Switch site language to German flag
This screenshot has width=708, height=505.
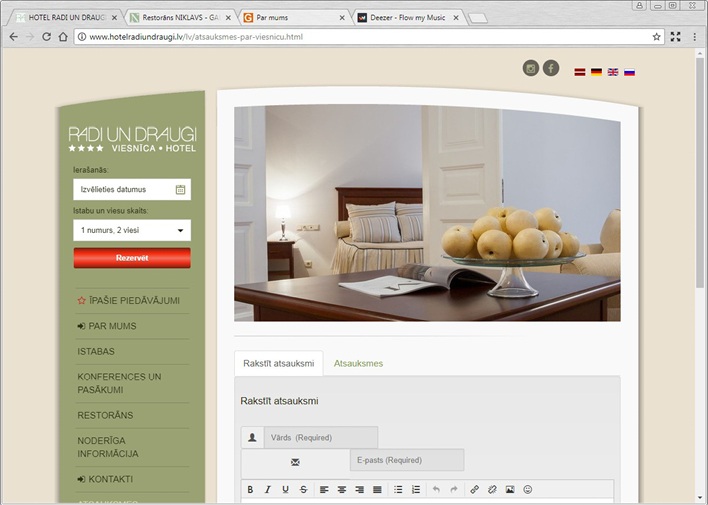click(x=596, y=72)
